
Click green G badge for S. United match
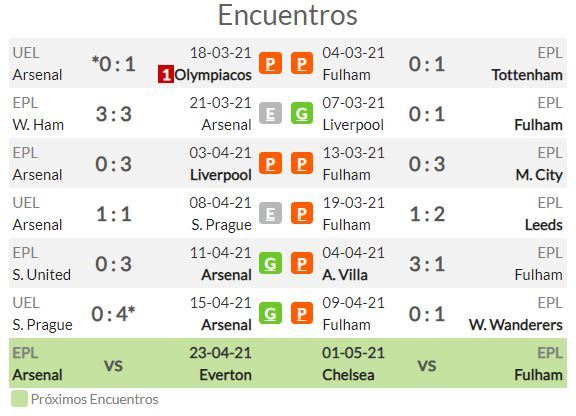[x=270, y=263]
